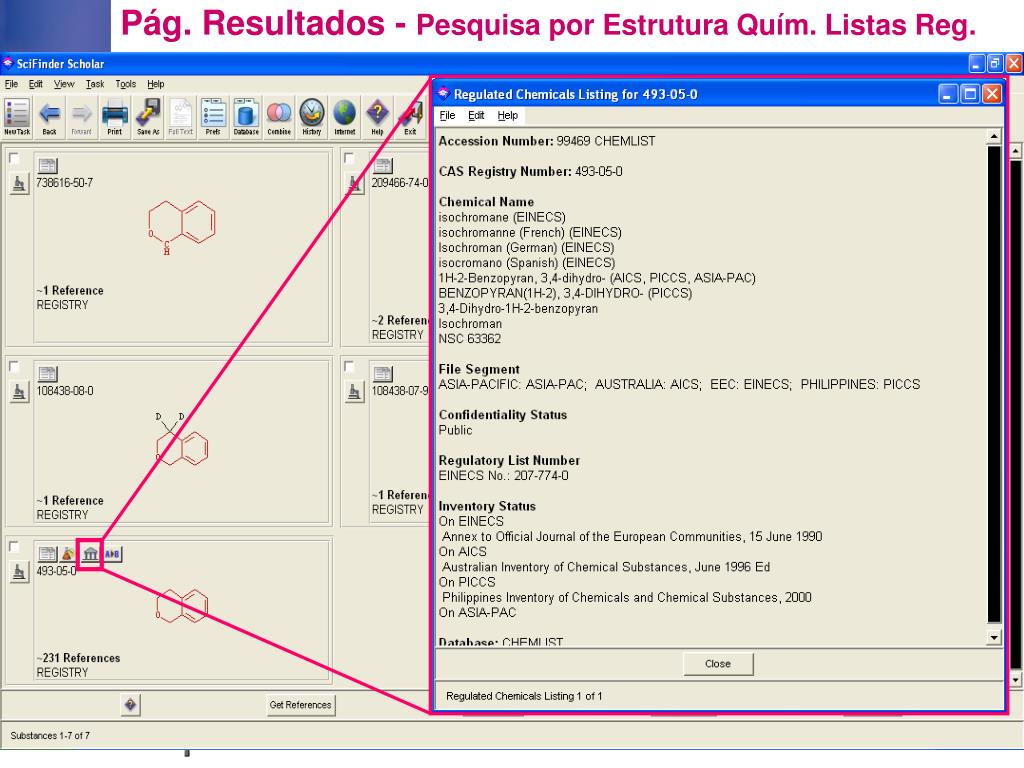Click the Print toolbar icon
The width and height of the screenshot is (1024, 768).
[115, 116]
